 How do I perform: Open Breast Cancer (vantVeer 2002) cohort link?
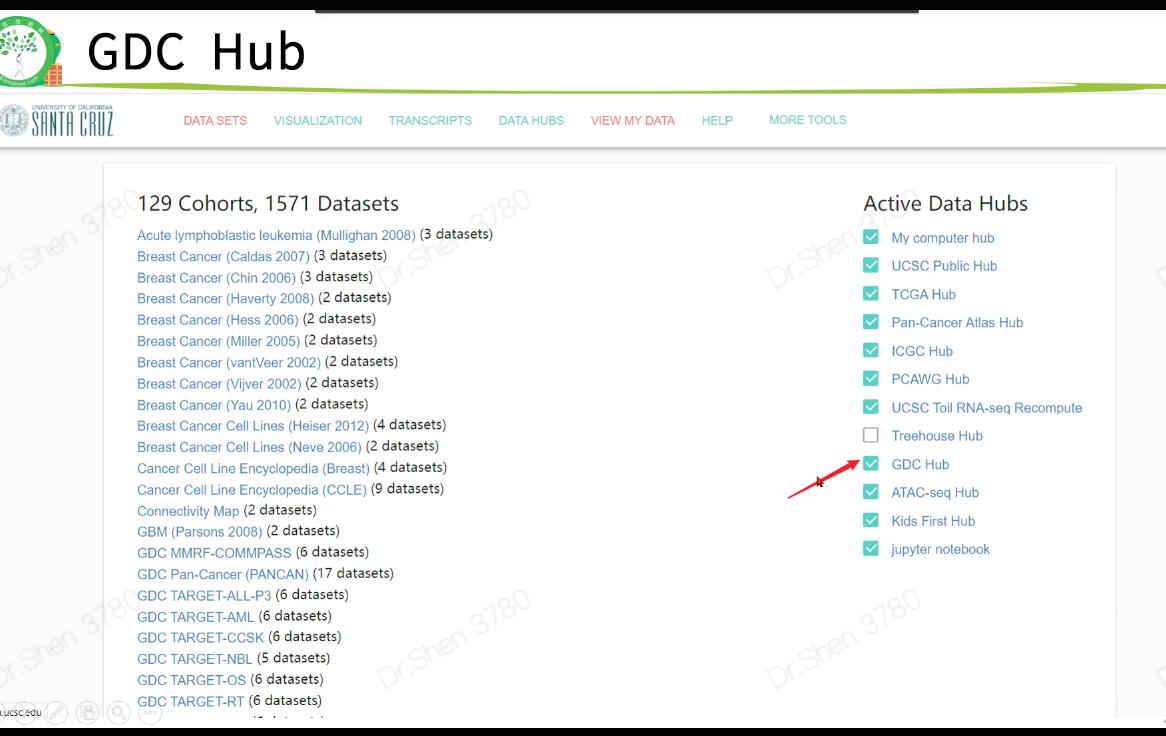pyautogui.click(x=229, y=363)
